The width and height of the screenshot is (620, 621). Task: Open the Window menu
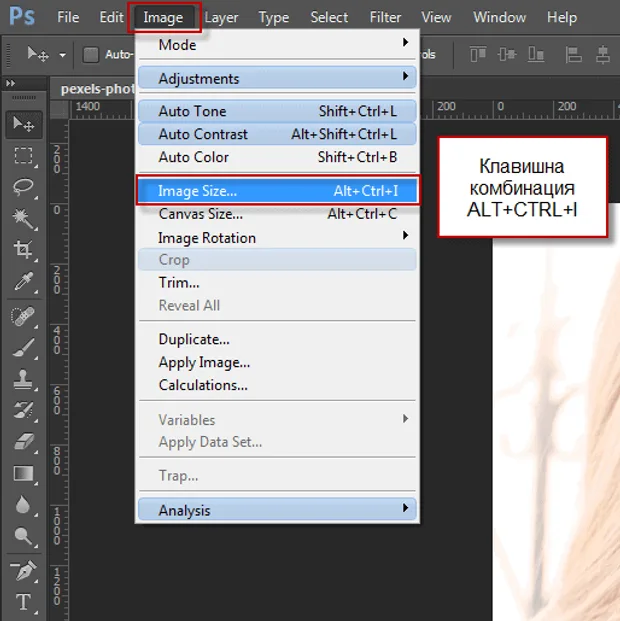point(500,17)
